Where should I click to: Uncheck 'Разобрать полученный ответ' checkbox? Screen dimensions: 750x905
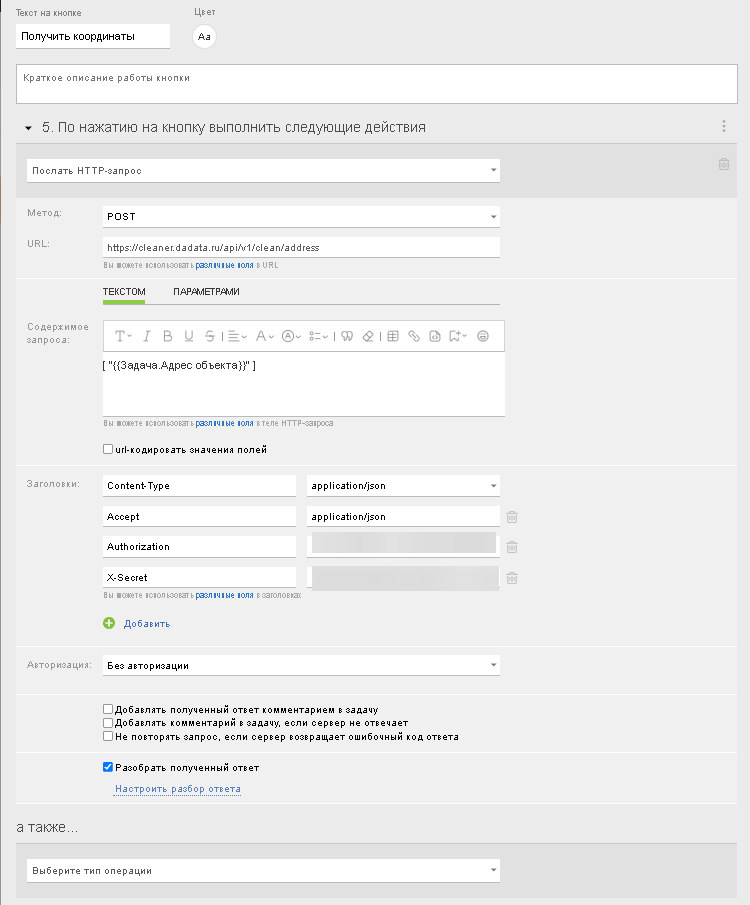tap(108, 768)
